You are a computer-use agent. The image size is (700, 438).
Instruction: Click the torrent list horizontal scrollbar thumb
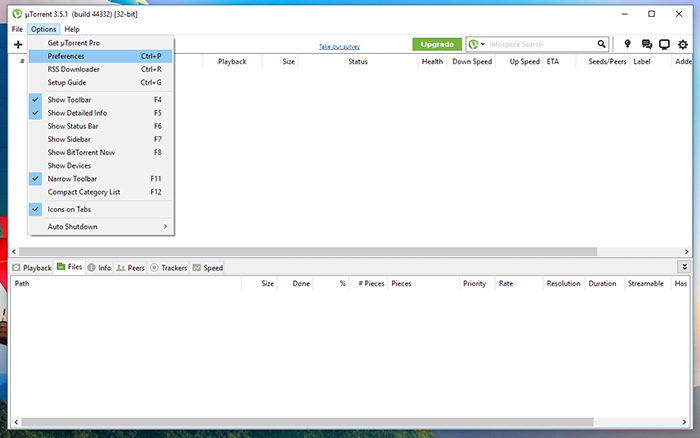[308, 251]
